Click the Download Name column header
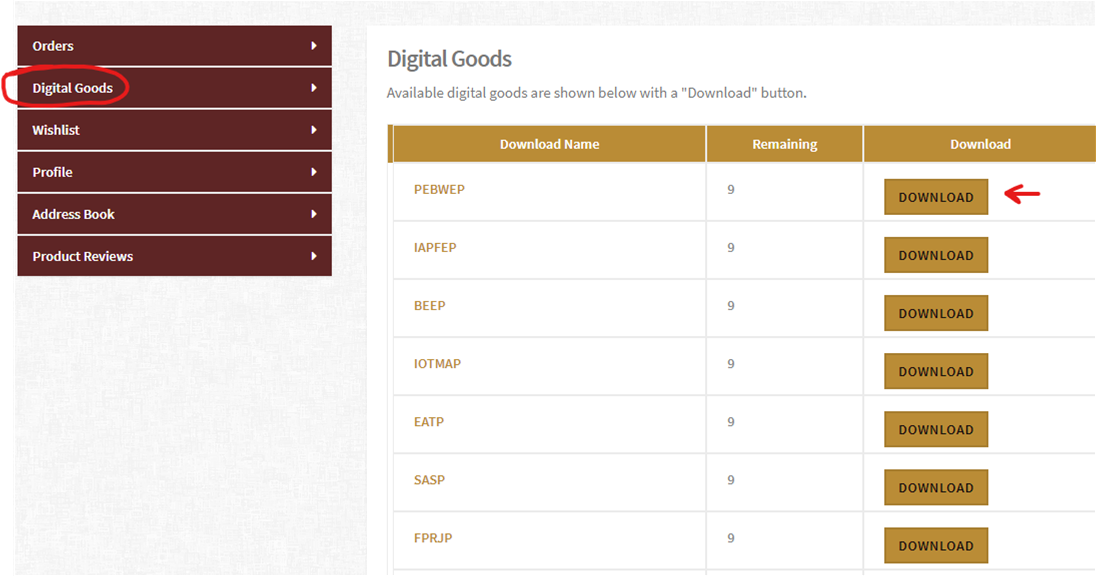Viewport: 1096px width, 576px height. click(549, 144)
